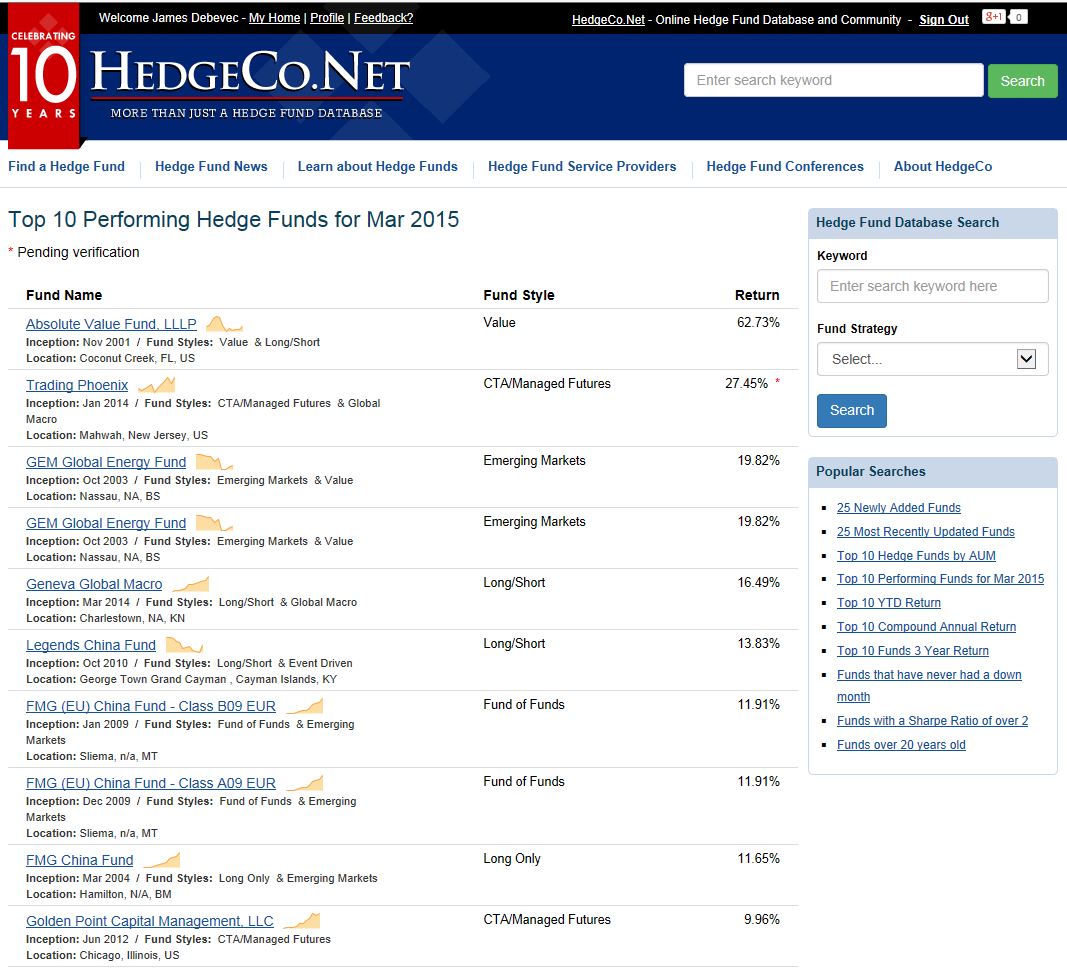View the sparkline chart beside Geneva Global Macro
1067x973 pixels.
tap(191, 584)
